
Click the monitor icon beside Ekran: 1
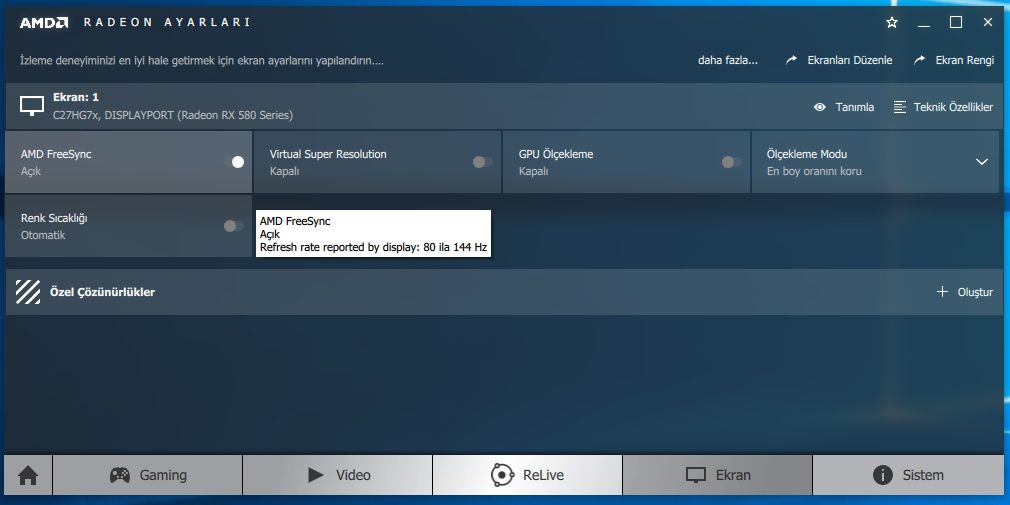(32, 106)
